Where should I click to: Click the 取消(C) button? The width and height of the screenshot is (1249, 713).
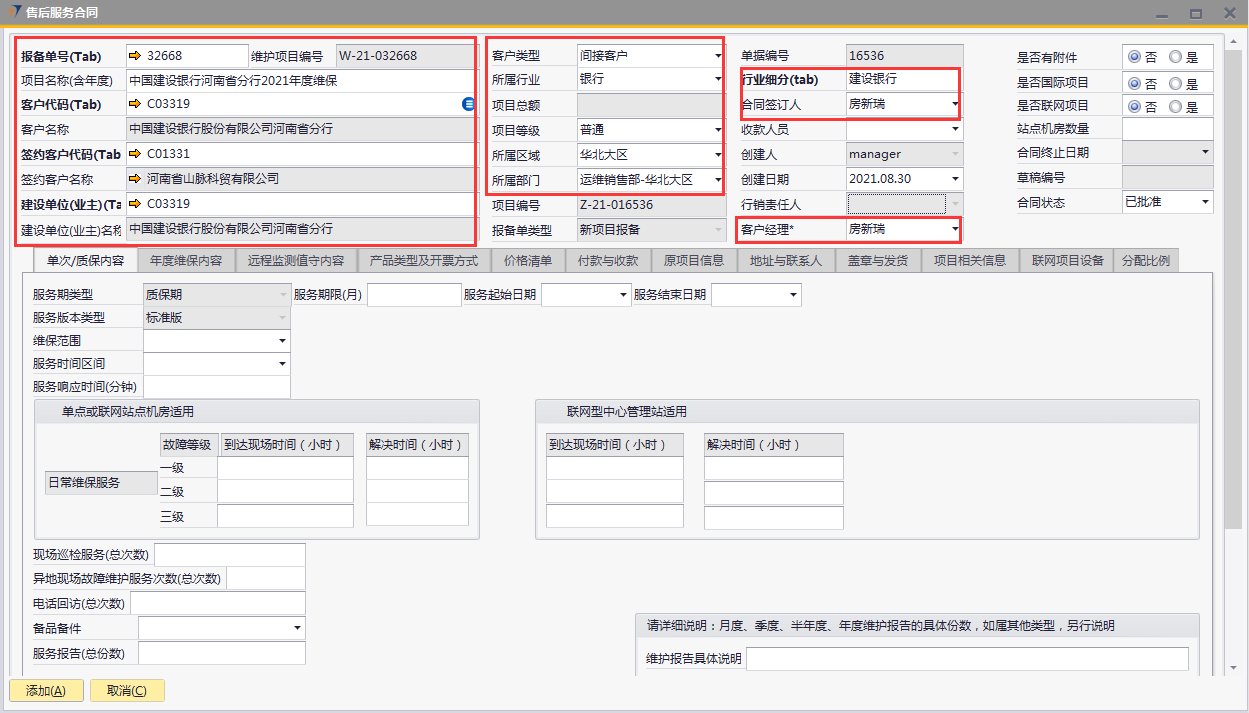[x=127, y=691]
